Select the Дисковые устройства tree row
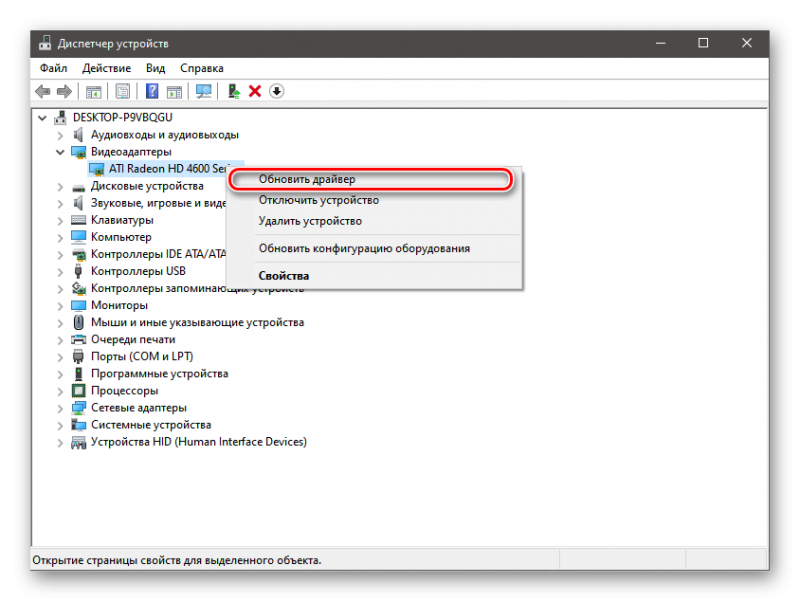 [147, 186]
